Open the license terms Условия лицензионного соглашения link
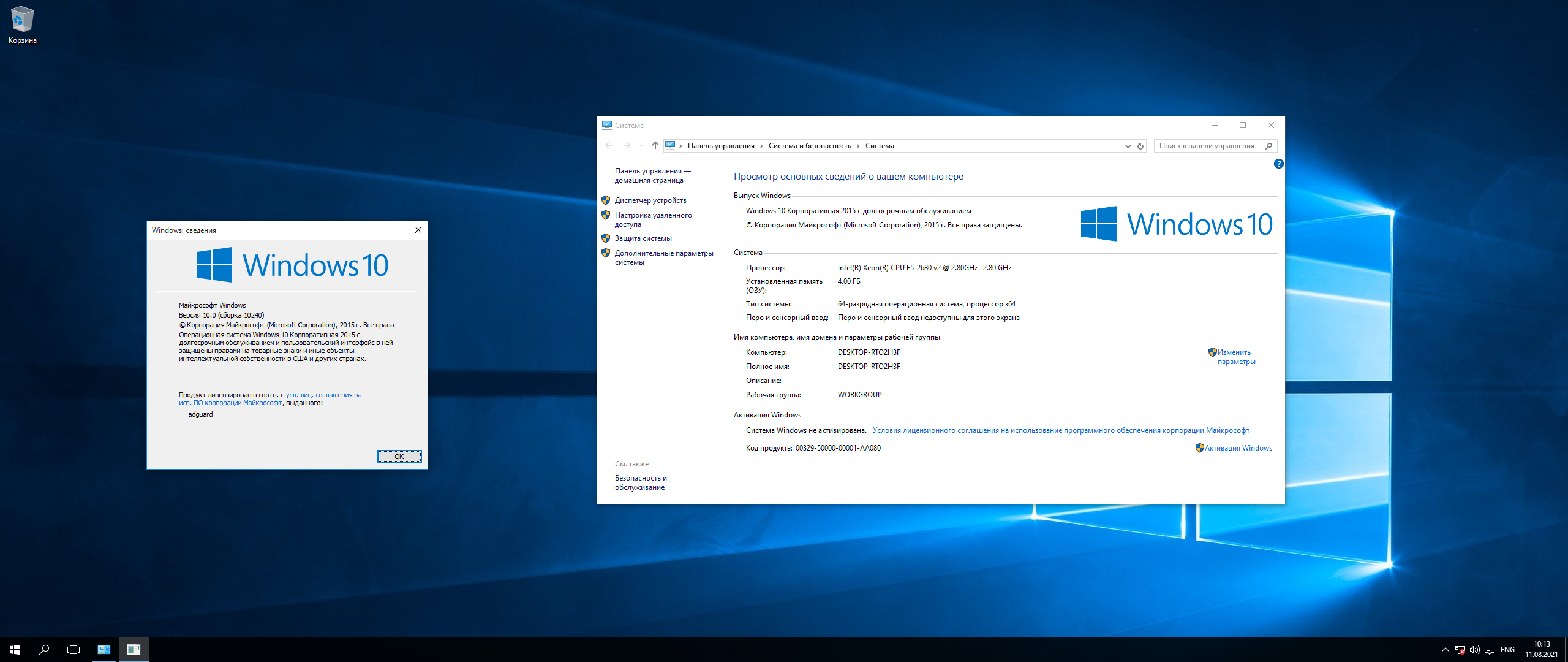1568x662 pixels. (x=1060, y=430)
